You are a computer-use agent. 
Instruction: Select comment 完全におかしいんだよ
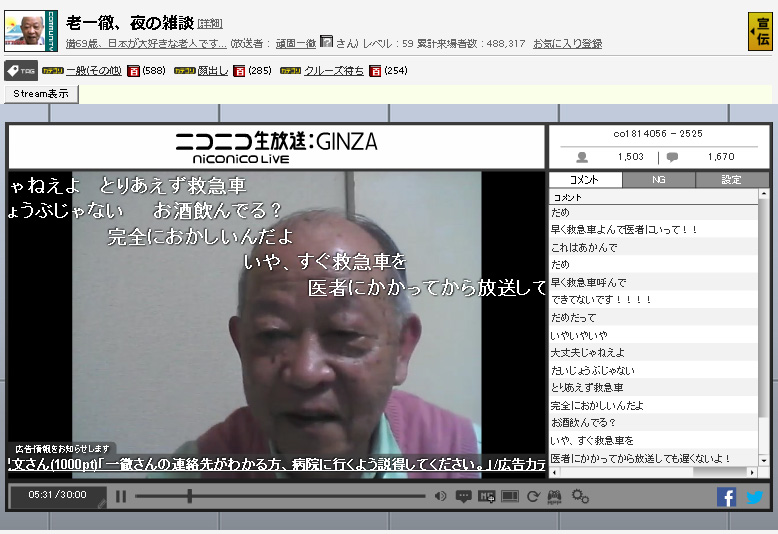pyautogui.click(x=654, y=405)
